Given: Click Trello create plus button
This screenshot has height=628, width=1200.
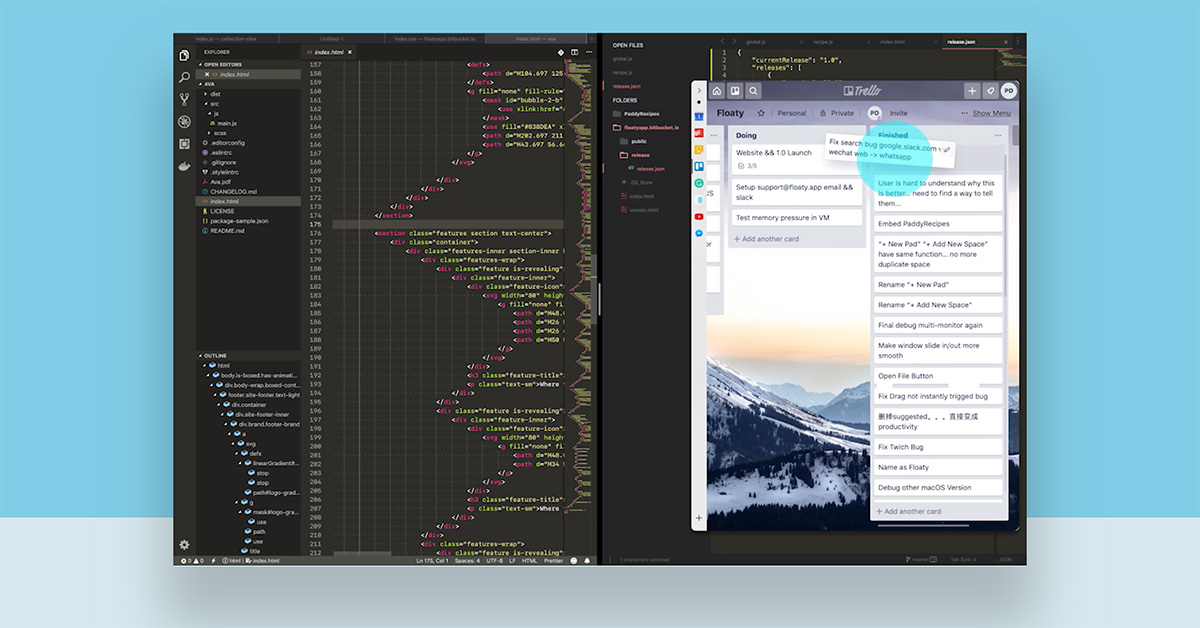Looking at the screenshot, I should coord(971,90).
